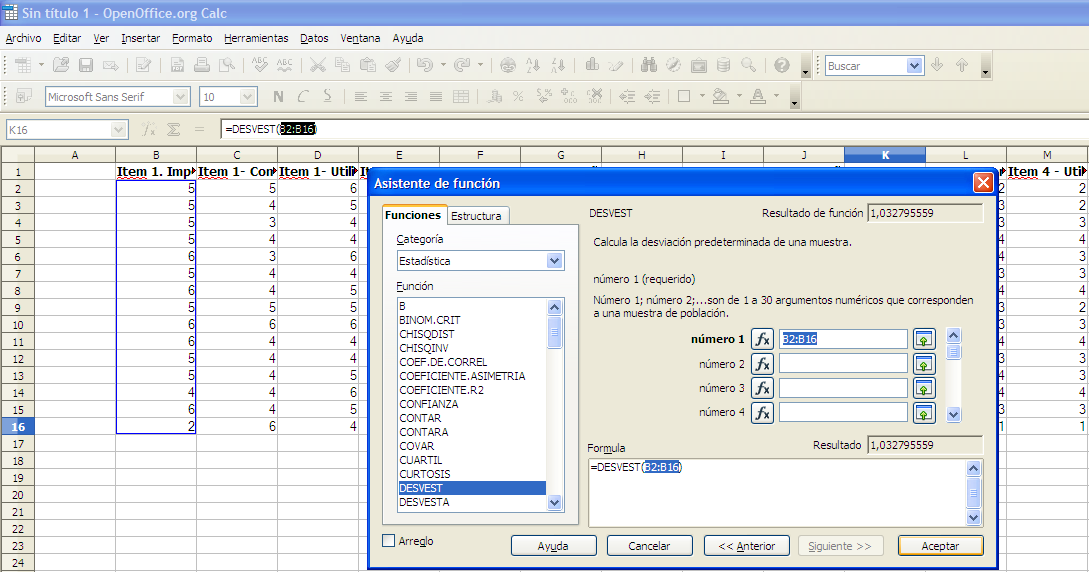Click the shrink icon next to número 2 field
1089x572 pixels.
(924, 364)
